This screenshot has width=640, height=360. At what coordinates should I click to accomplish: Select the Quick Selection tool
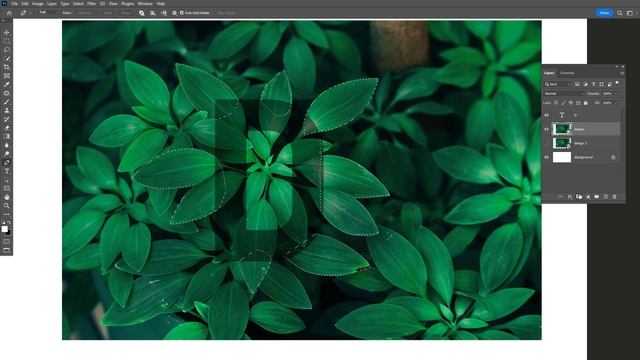tap(7, 58)
